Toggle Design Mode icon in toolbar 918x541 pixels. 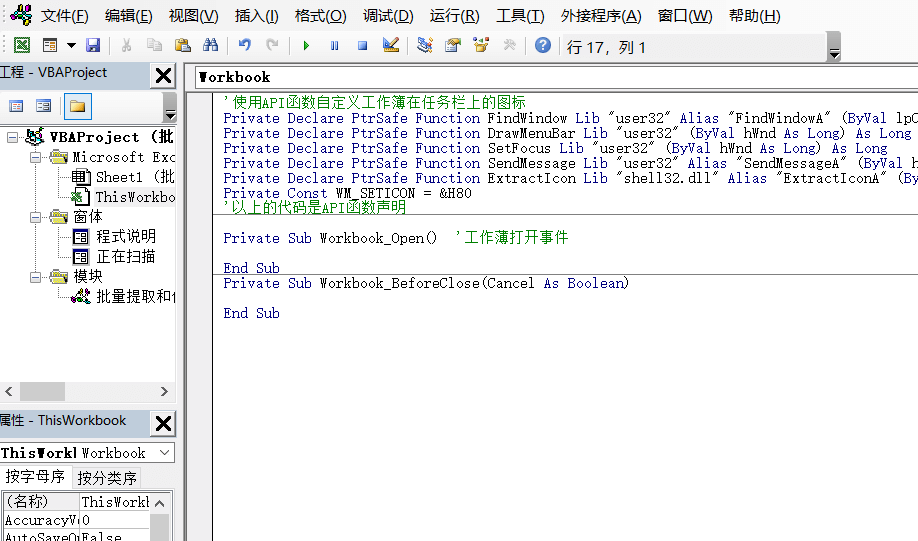coord(391,45)
